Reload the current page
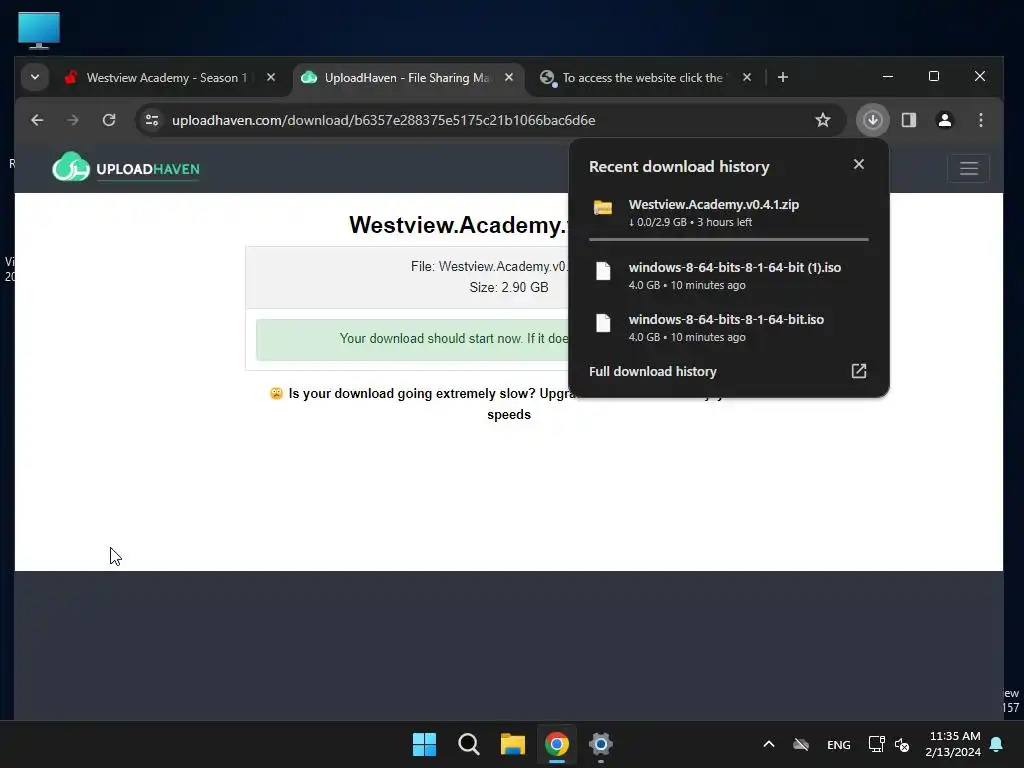The image size is (1024, 768). click(109, 120)
